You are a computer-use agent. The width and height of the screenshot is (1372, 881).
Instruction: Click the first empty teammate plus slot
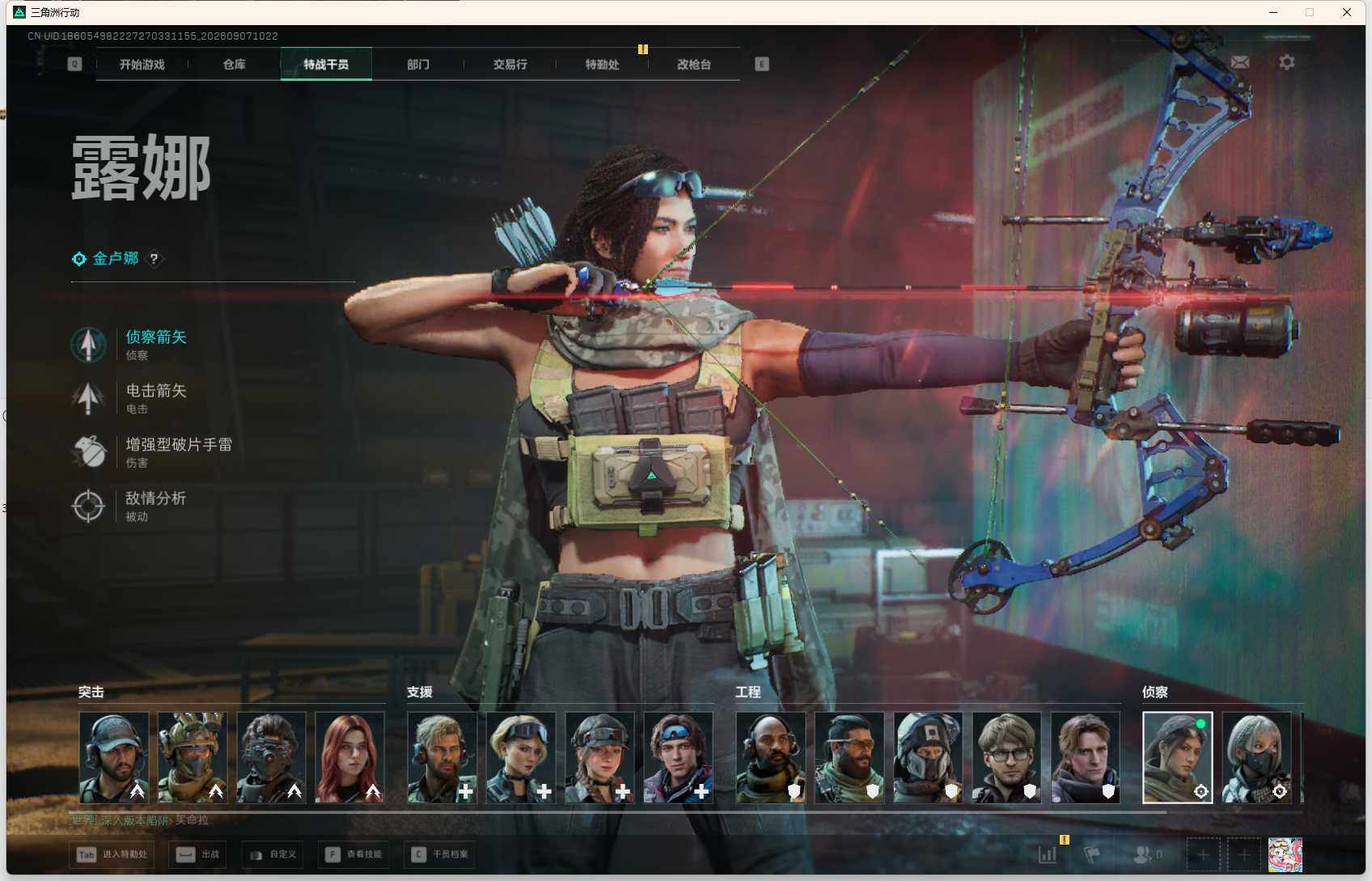[1203, 854]
